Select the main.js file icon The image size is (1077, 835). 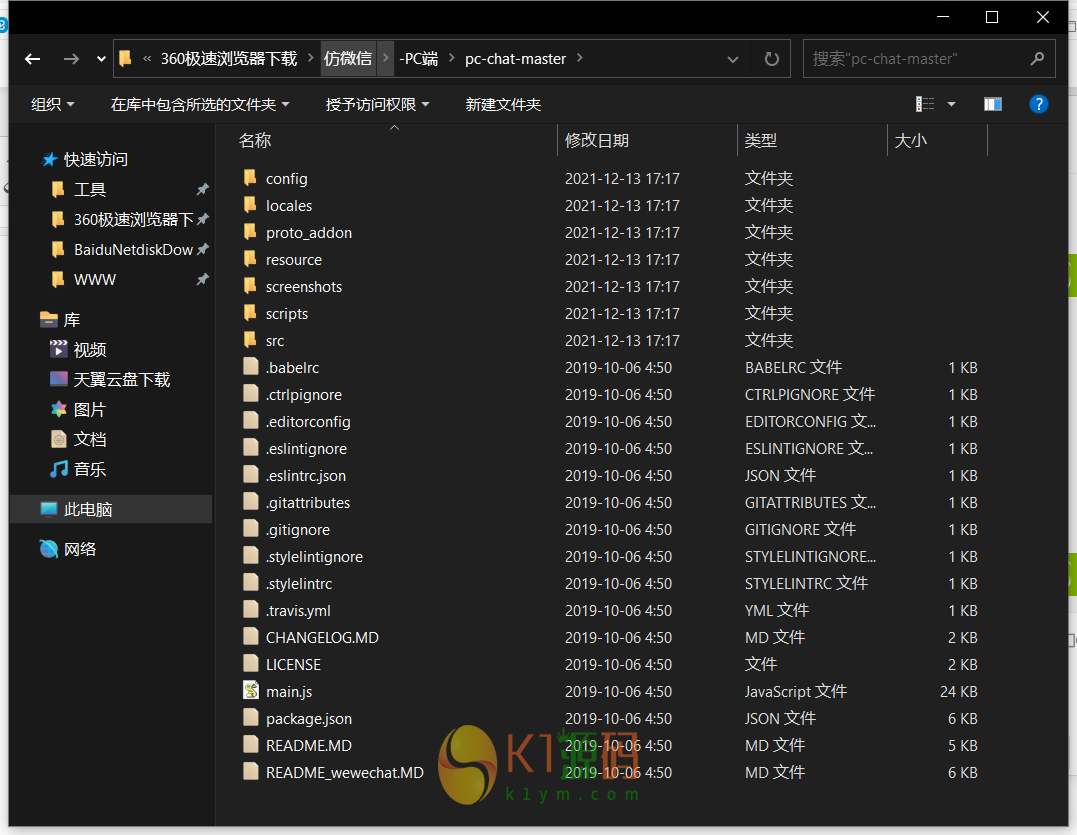251,691
